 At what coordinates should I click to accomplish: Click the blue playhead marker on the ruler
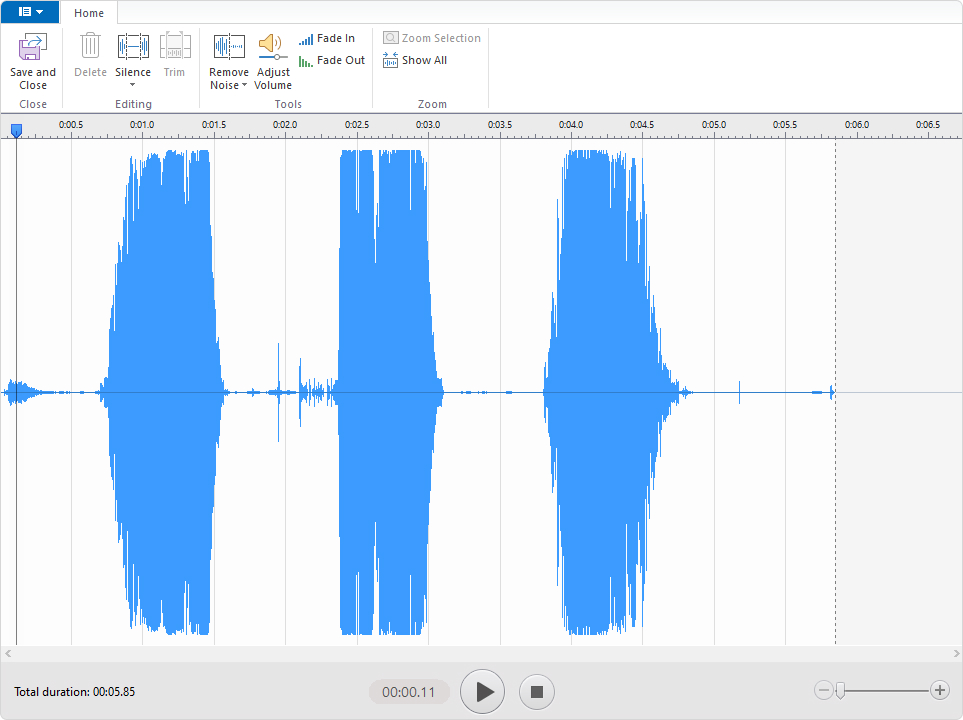click(16, 130)
